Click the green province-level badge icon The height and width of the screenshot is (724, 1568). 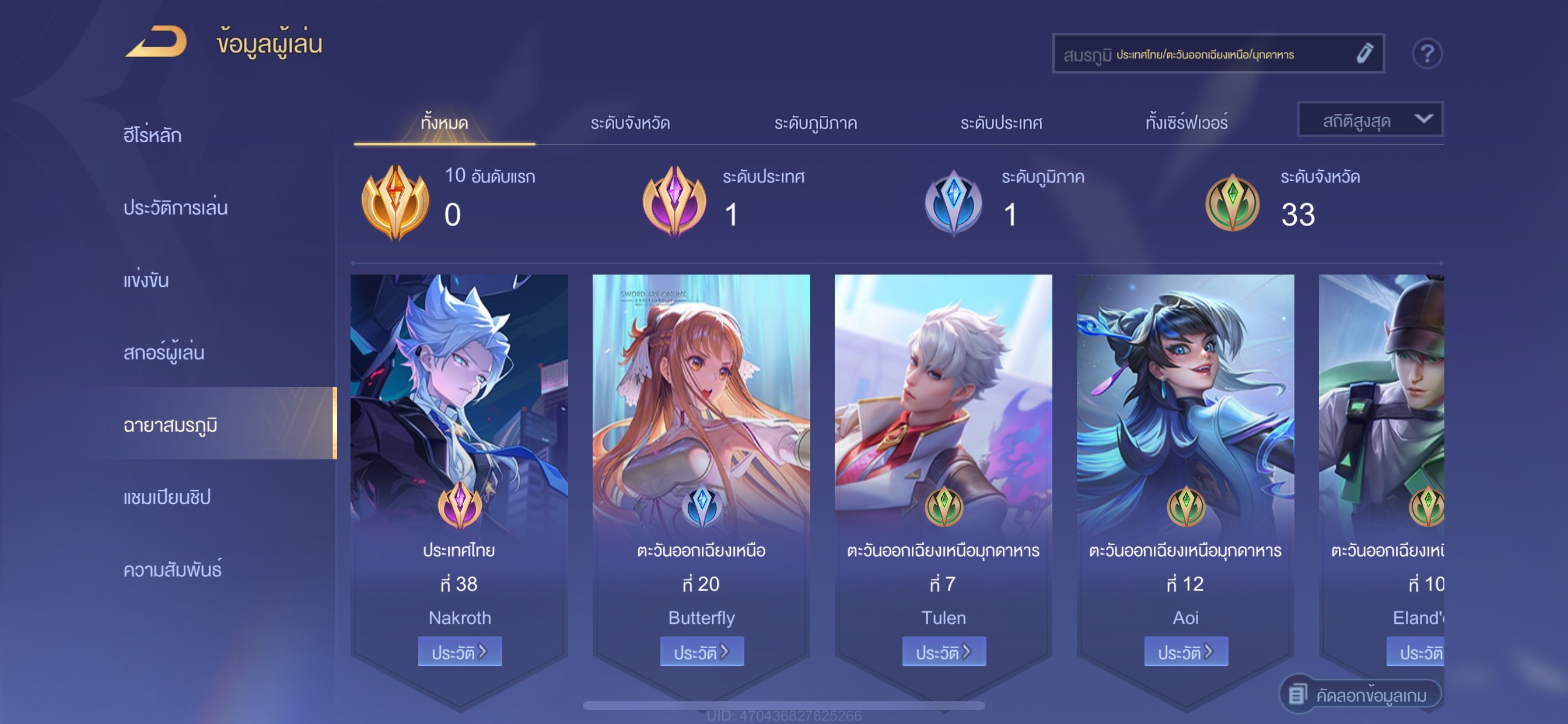tap(1232, 203)
